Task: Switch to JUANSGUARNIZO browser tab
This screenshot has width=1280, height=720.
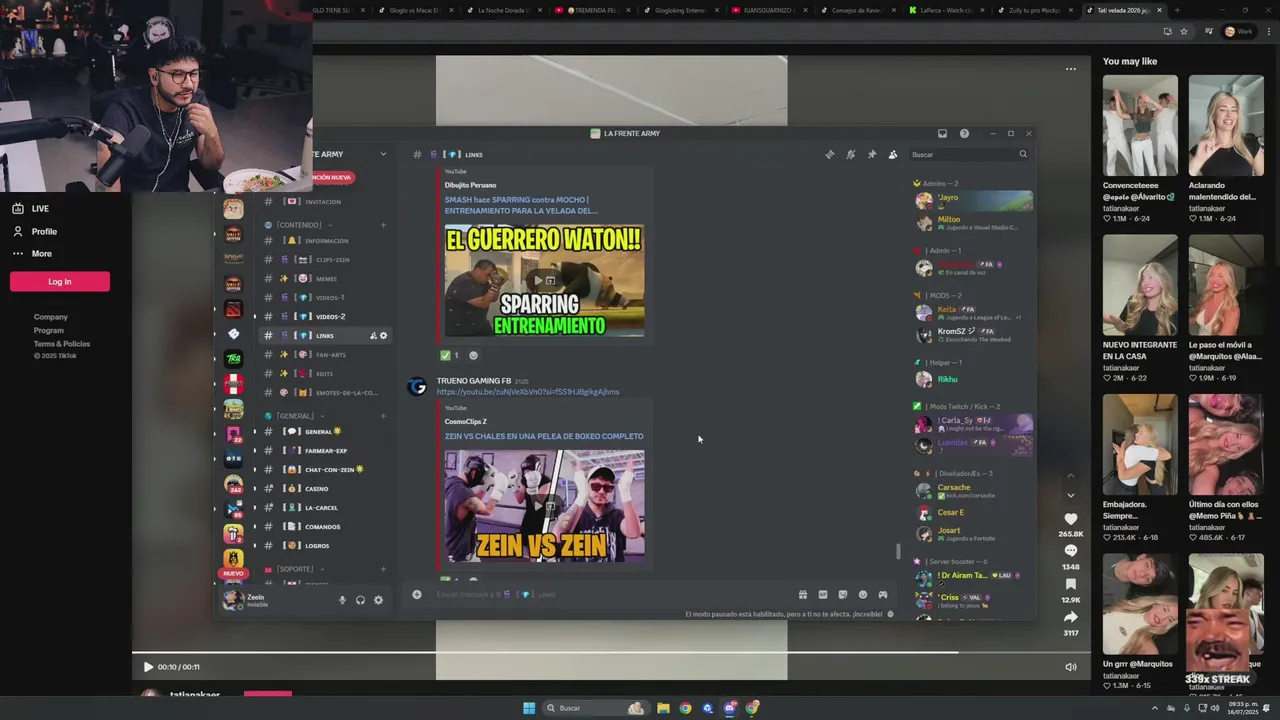Action: click(x=769, y=10)
